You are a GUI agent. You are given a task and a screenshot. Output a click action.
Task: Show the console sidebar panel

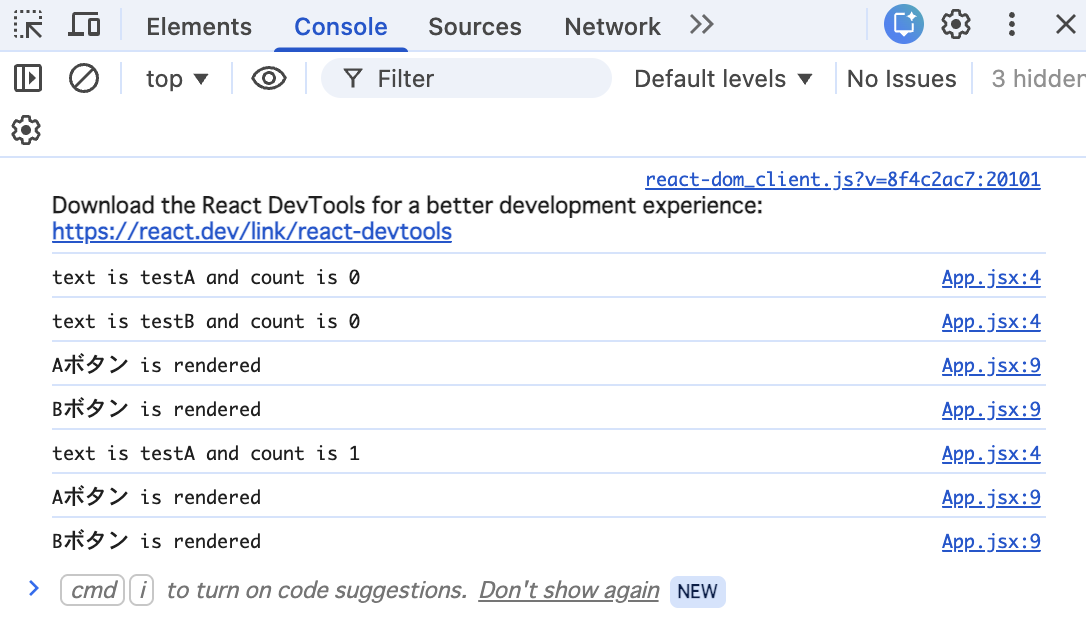[x=28, y=78]
